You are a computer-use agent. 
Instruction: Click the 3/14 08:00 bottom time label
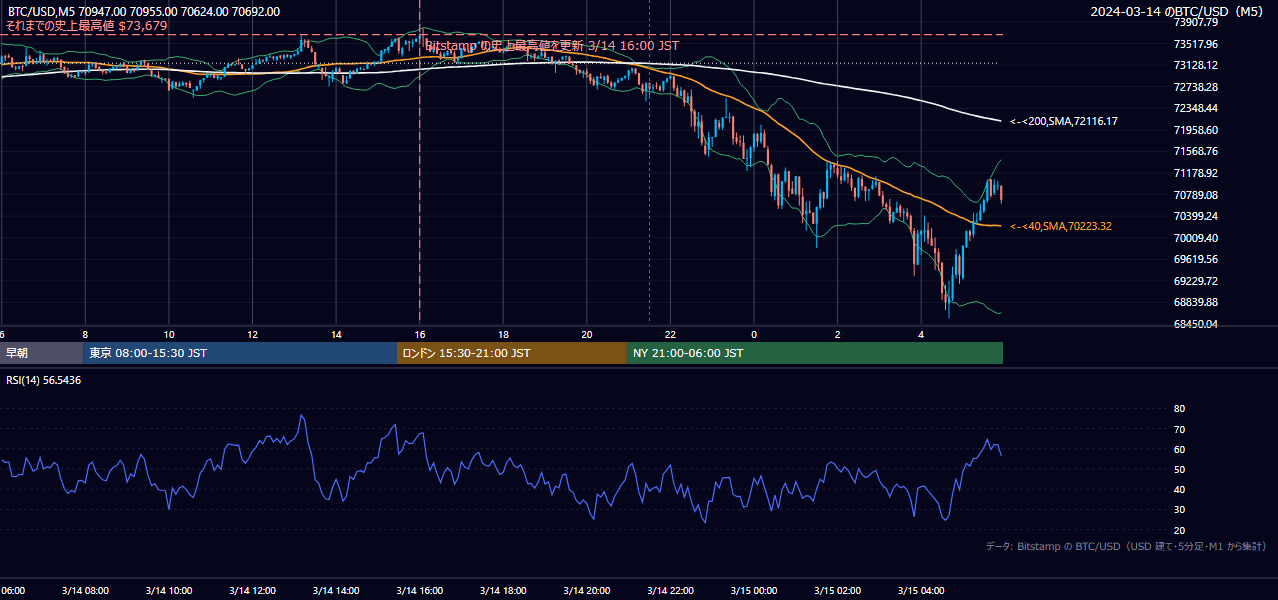[x=85, y=591]
